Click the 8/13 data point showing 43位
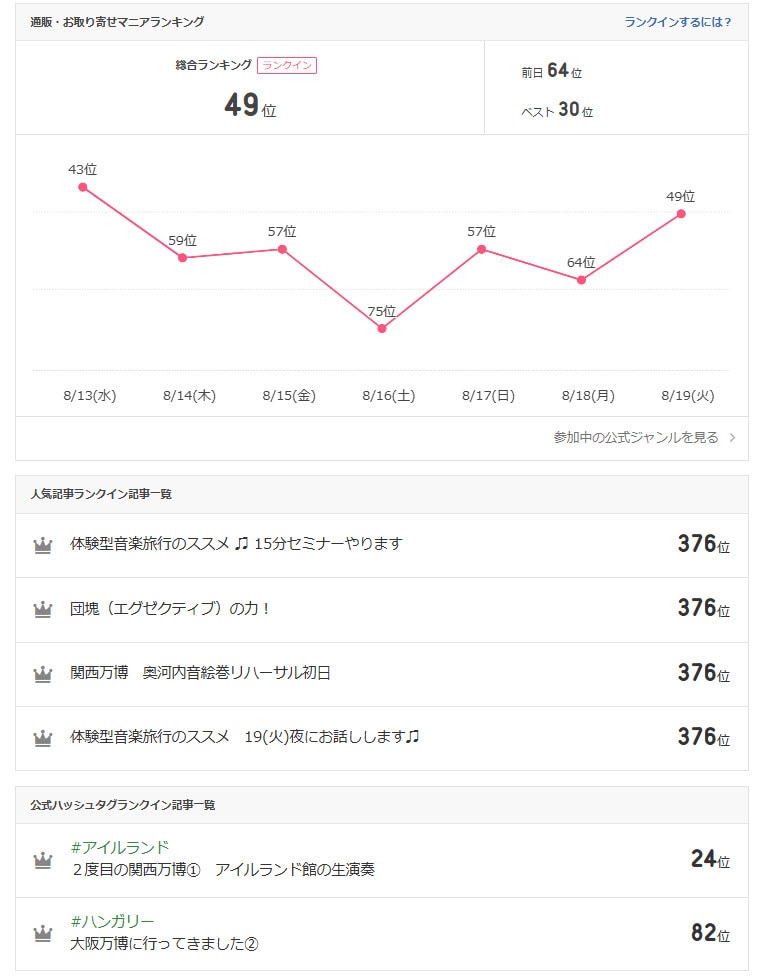761x978 pixels. click(x=83, y=187)
